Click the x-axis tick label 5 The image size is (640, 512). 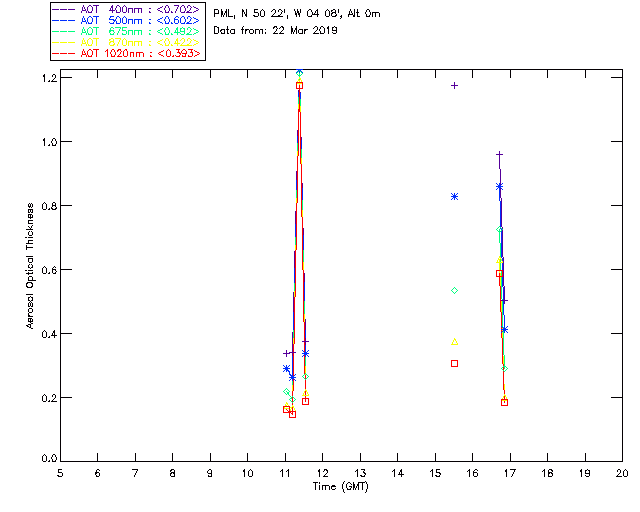(x=60, y=473)
